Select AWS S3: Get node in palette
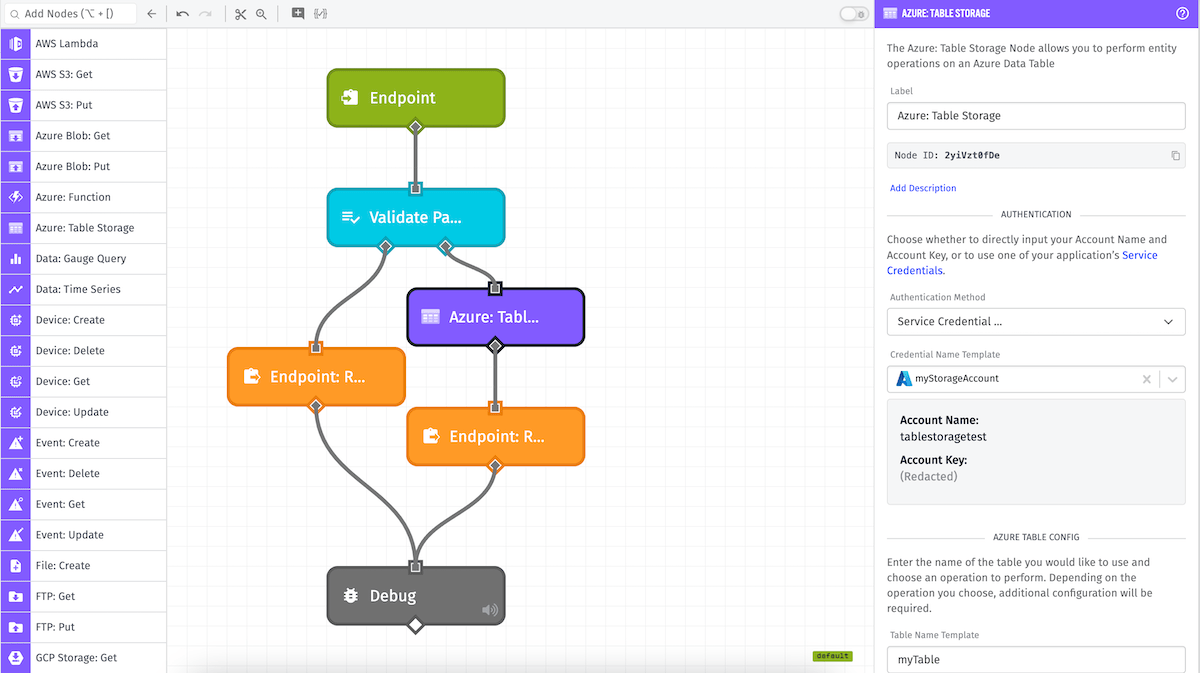This screenshot has height=673, width=1200. click(84, 74)
